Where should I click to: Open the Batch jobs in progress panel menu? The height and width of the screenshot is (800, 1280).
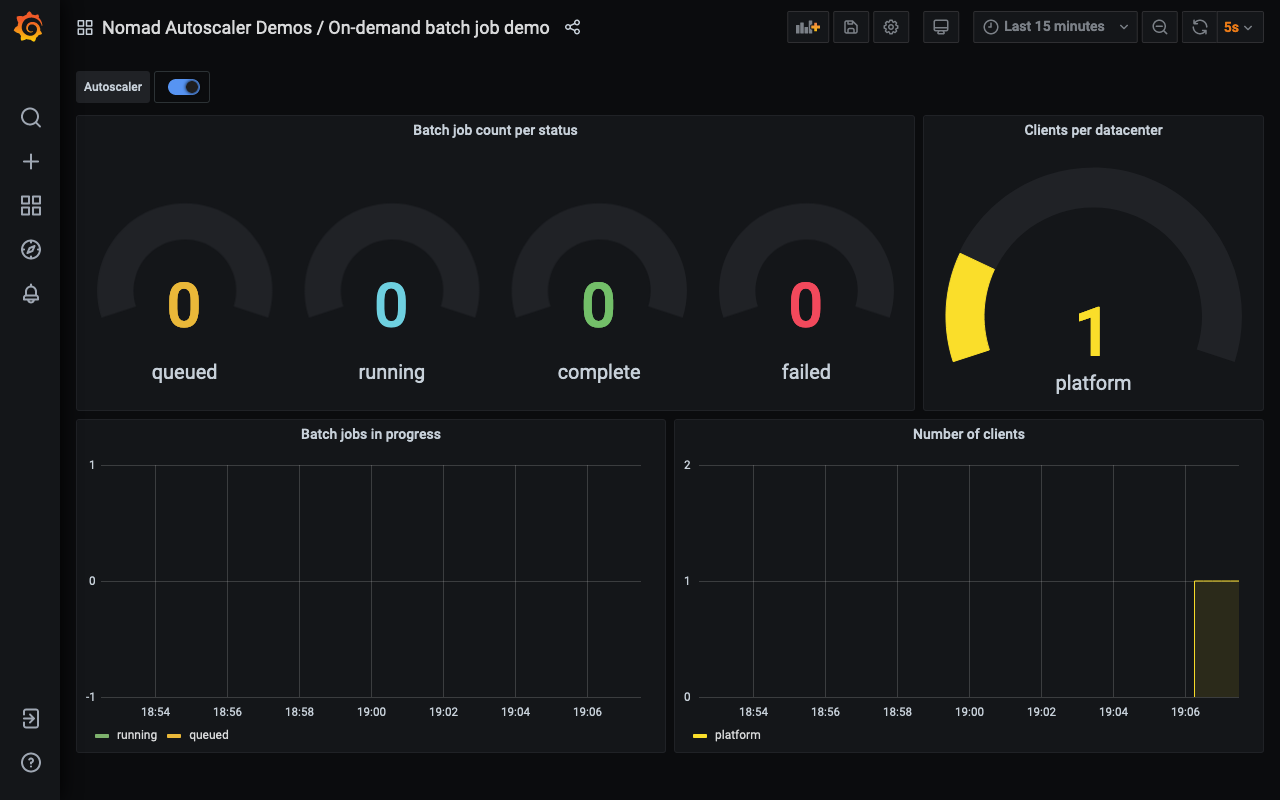pyautogui.click(x=371, y=434)
